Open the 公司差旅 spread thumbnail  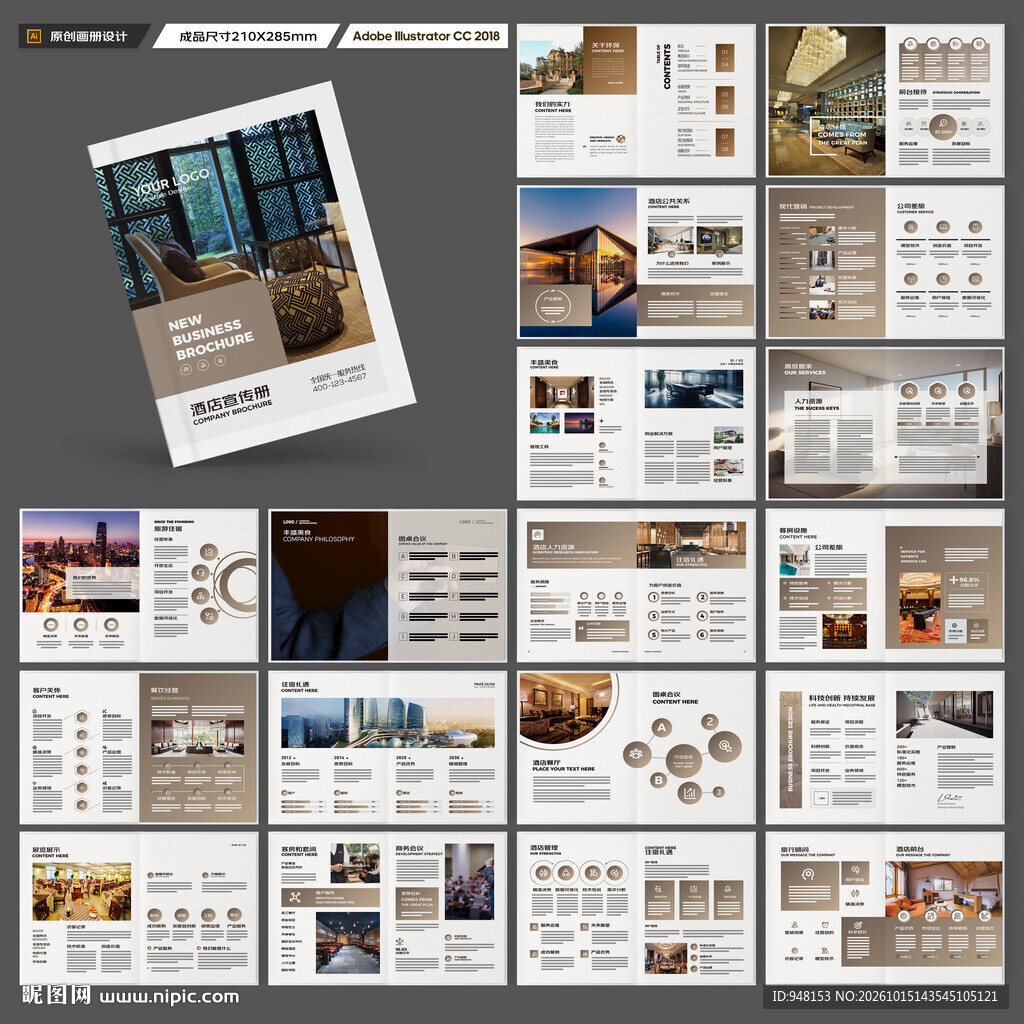pyautogui.click(x=885, y=262)
